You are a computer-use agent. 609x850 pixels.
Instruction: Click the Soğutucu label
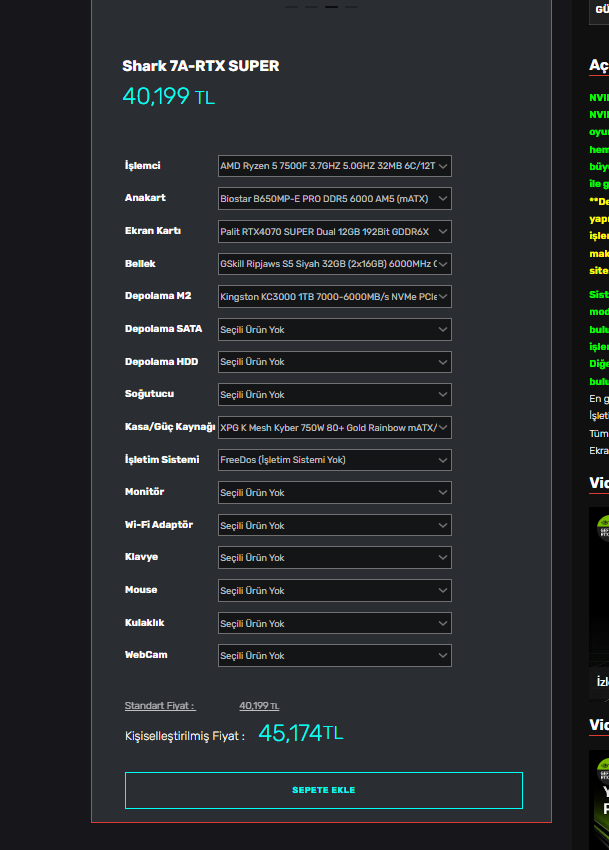point(149,394)
